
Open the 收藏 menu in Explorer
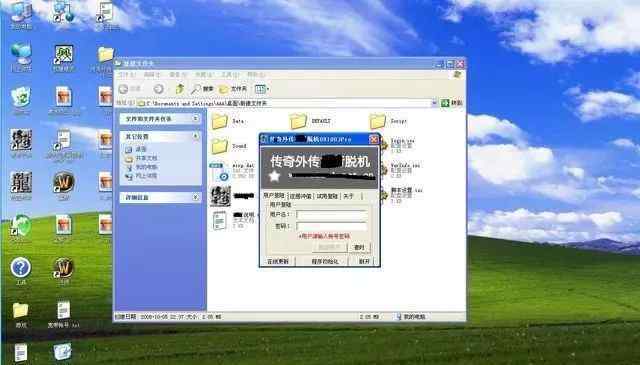point(203,75)
